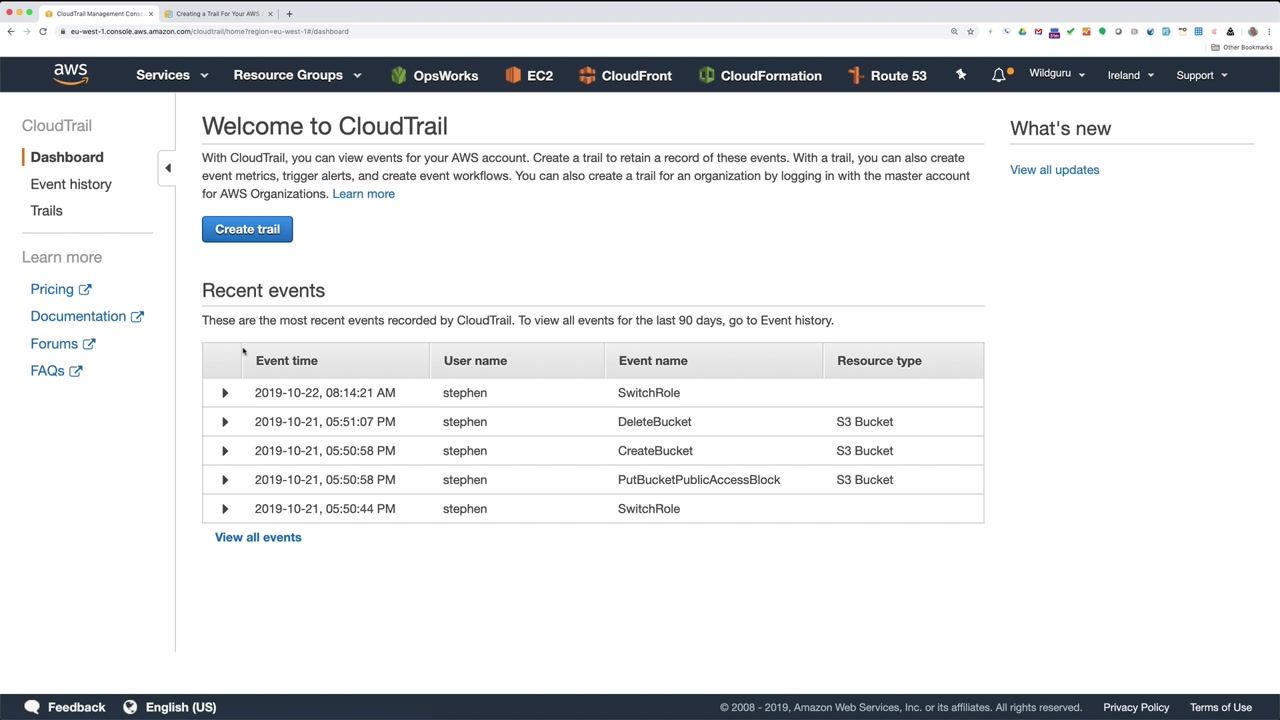The width and height of the screenshot is (1280, 720).
Task: Open the CloudFormation shortcut icon
Action: (707, 75)
